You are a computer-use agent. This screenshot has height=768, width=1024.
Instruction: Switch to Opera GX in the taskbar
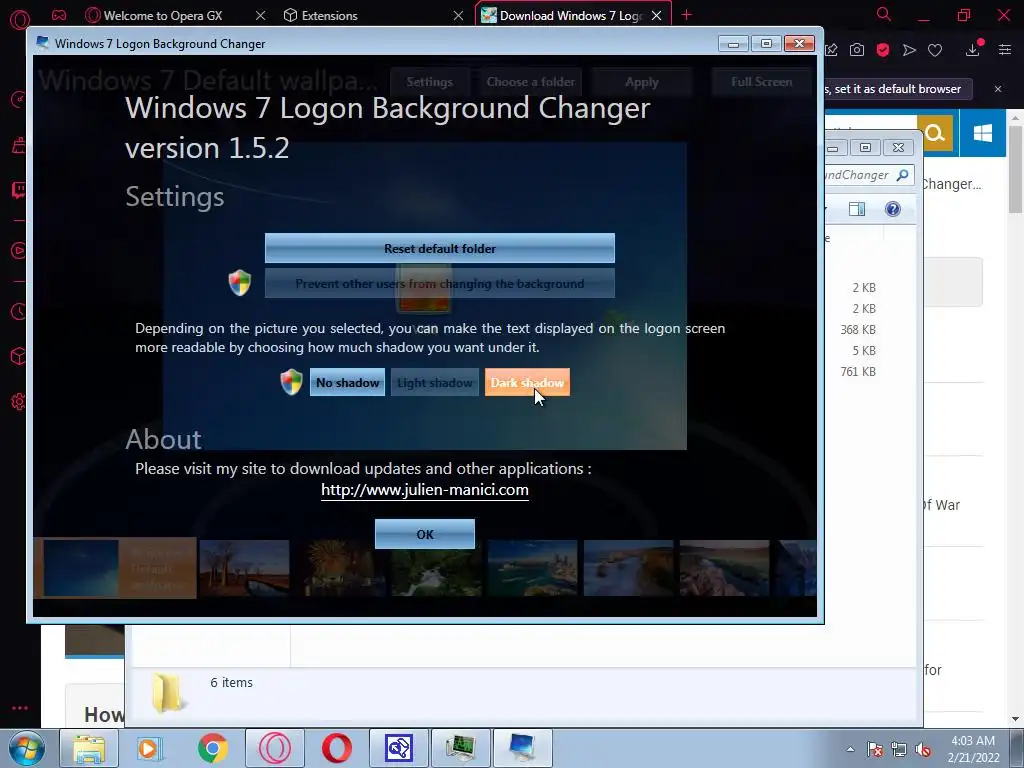(275, 748)
